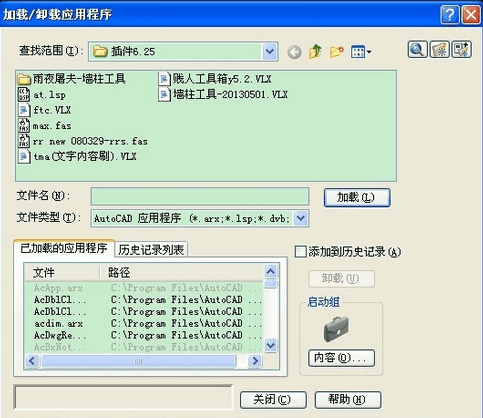
Task: Go up one folder level icon
Action: (x=315, y=52)
